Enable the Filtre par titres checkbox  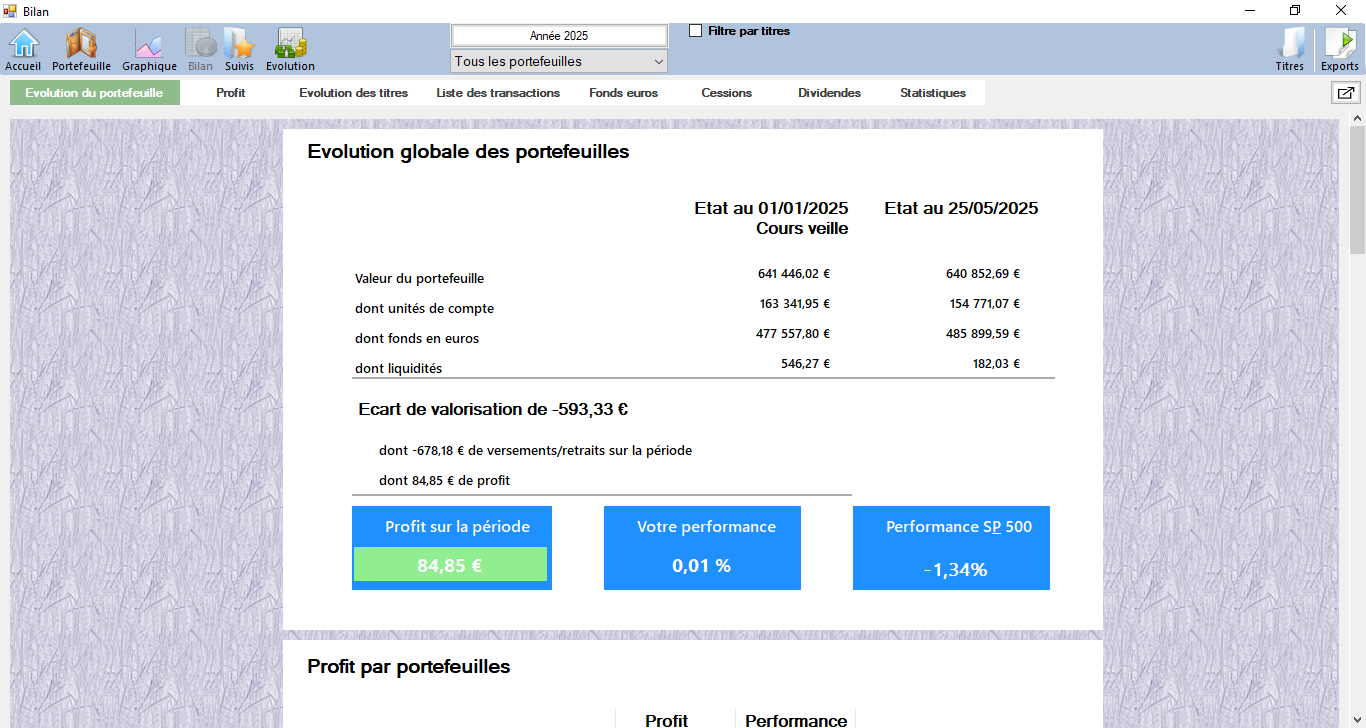(696, 31)
